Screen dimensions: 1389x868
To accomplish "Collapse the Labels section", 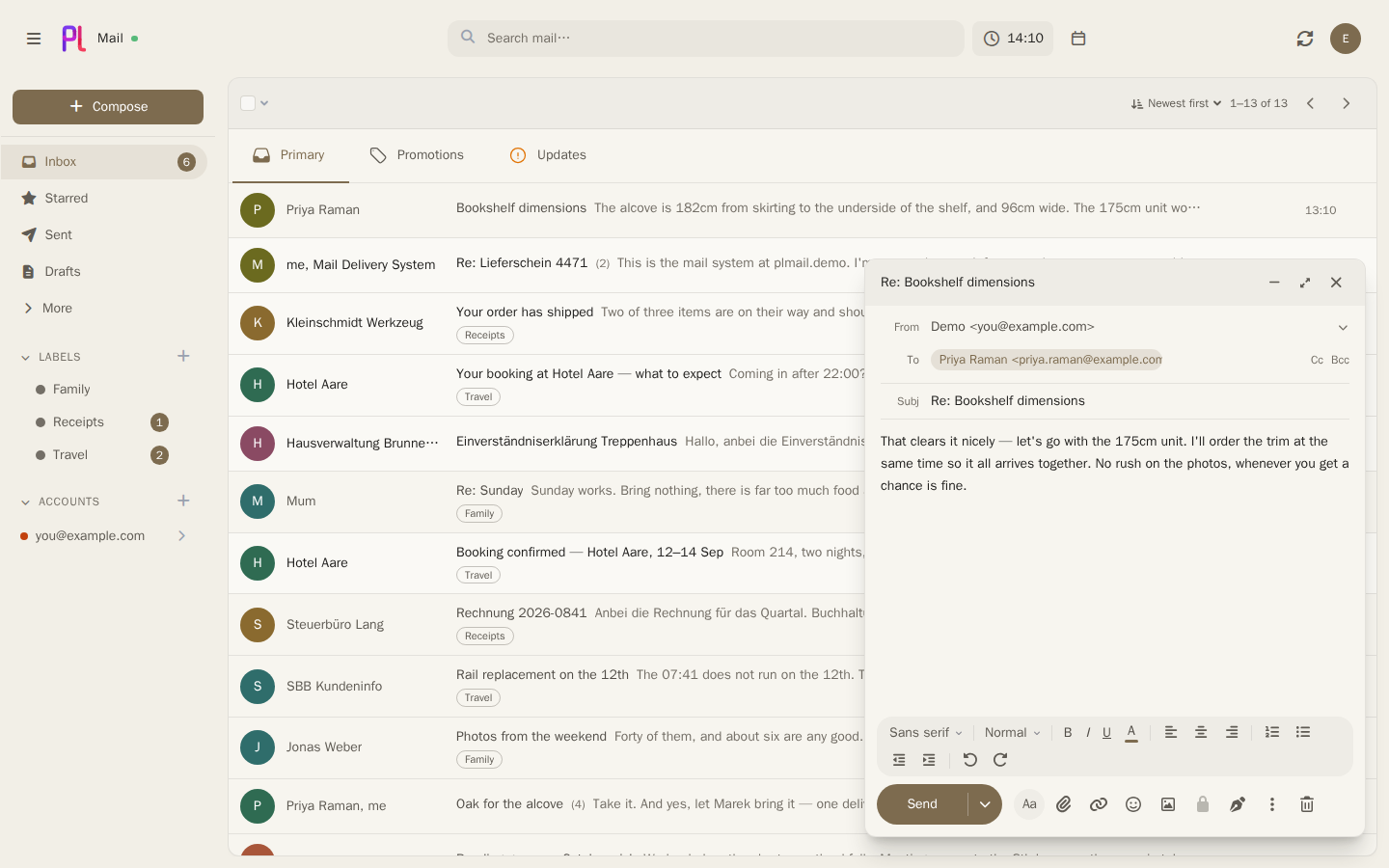I will click(x=25, y=358).
